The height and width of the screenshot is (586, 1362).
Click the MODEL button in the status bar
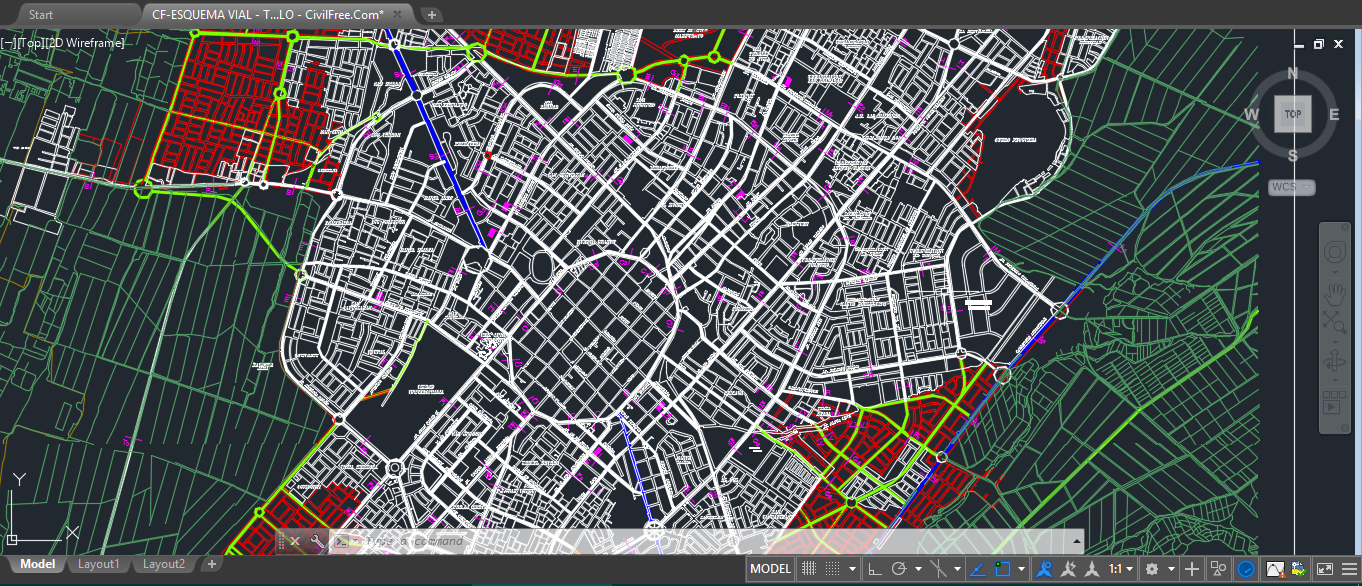(x=768, y=568)
